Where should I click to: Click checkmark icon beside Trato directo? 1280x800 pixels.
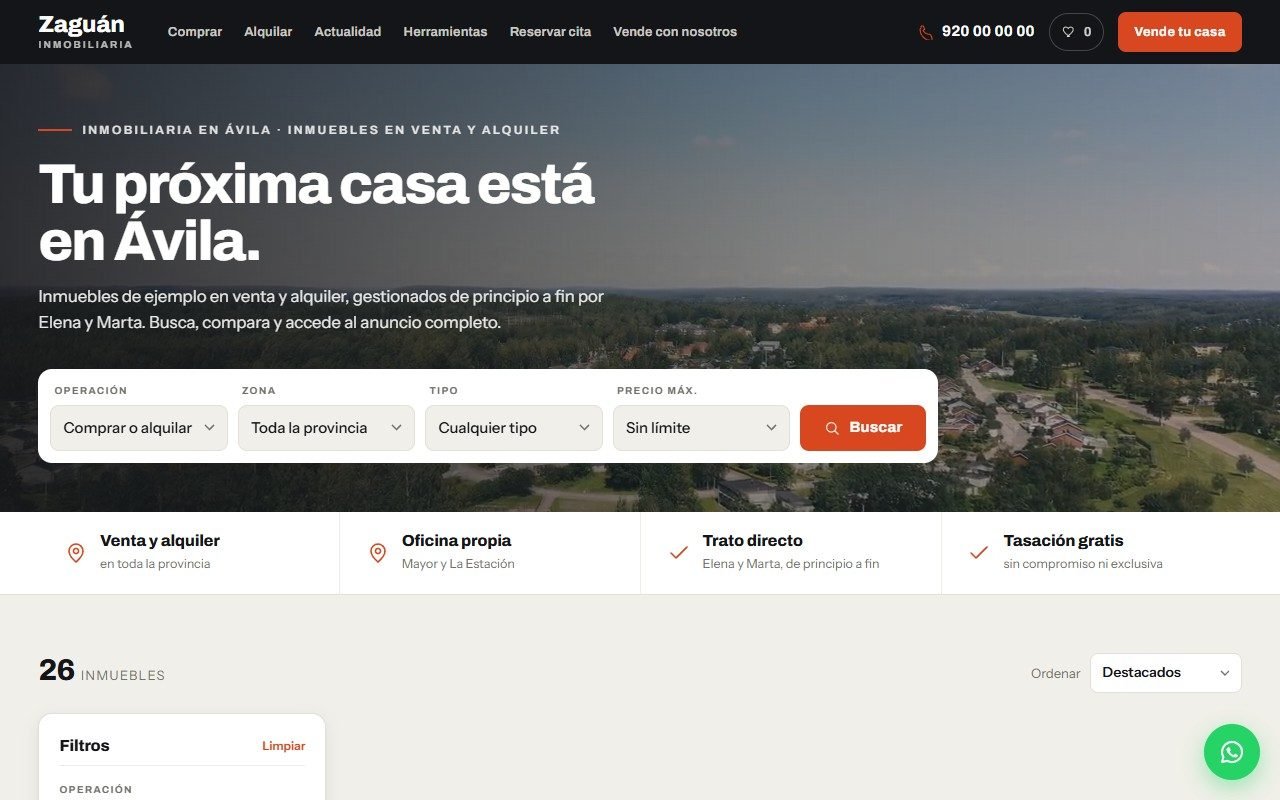click(x=679, y=552)
